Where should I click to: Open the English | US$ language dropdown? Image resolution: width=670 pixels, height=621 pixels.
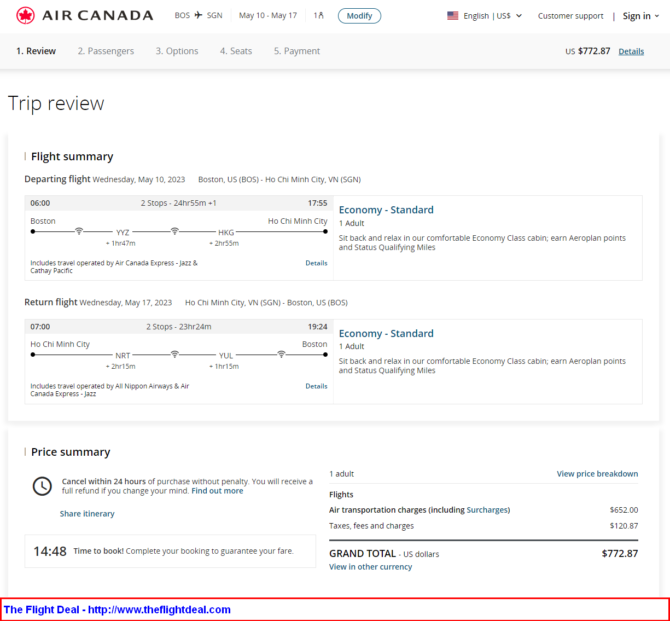pos(493,16)
